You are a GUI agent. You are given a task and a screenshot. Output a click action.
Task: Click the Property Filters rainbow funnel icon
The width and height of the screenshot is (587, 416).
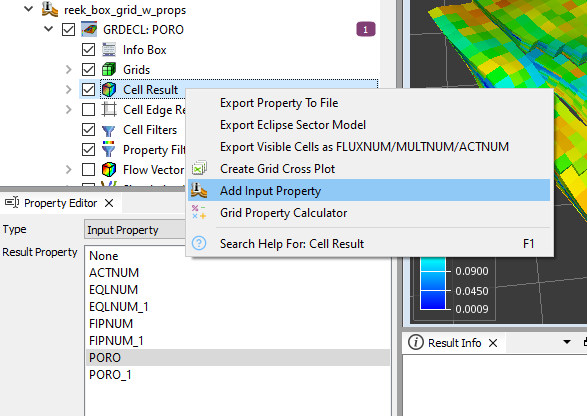tap(109, 149)
